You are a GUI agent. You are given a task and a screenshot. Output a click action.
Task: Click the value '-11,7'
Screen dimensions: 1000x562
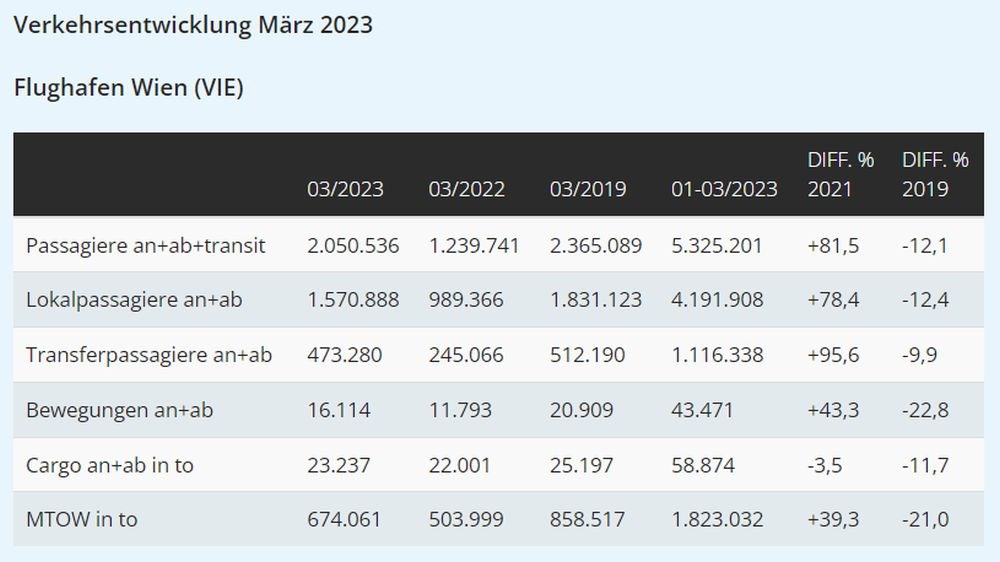click(x=925, y=465)
